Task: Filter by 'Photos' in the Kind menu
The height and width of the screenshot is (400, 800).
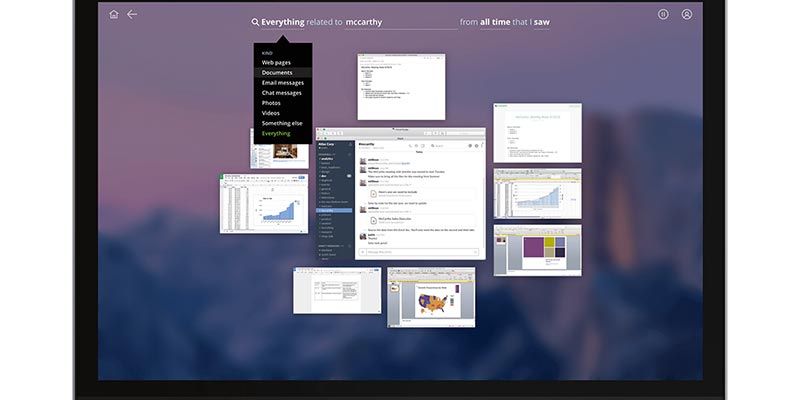Action: click(x=272, y=103)
